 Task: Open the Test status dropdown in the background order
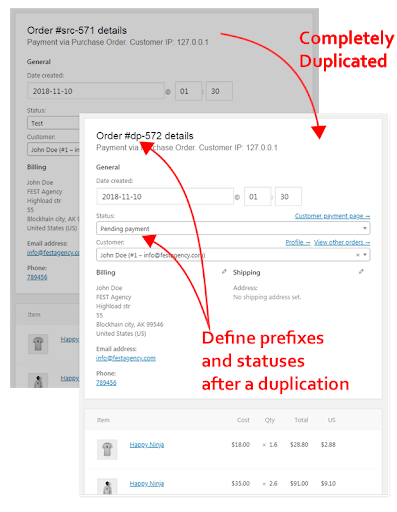tap(53, 123)
